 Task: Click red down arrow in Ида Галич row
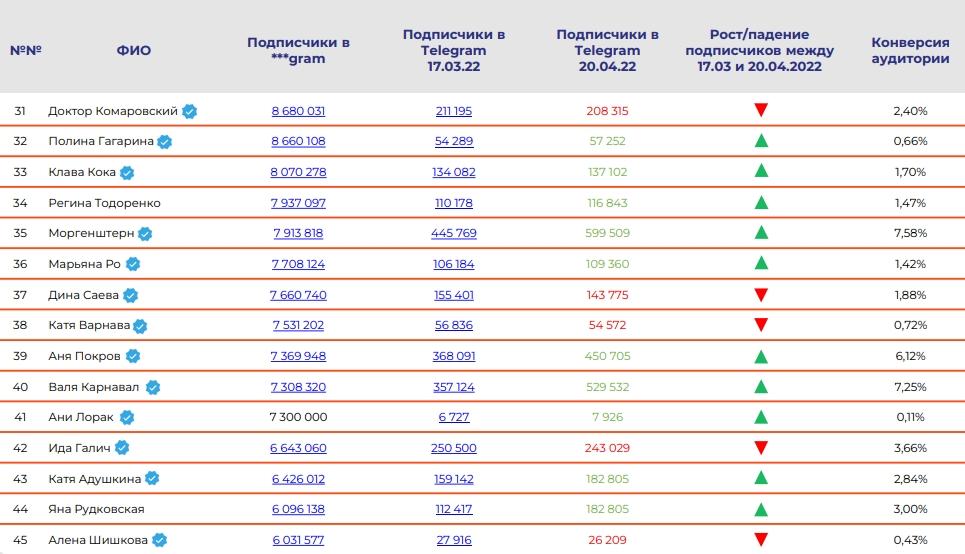point(761,448)
